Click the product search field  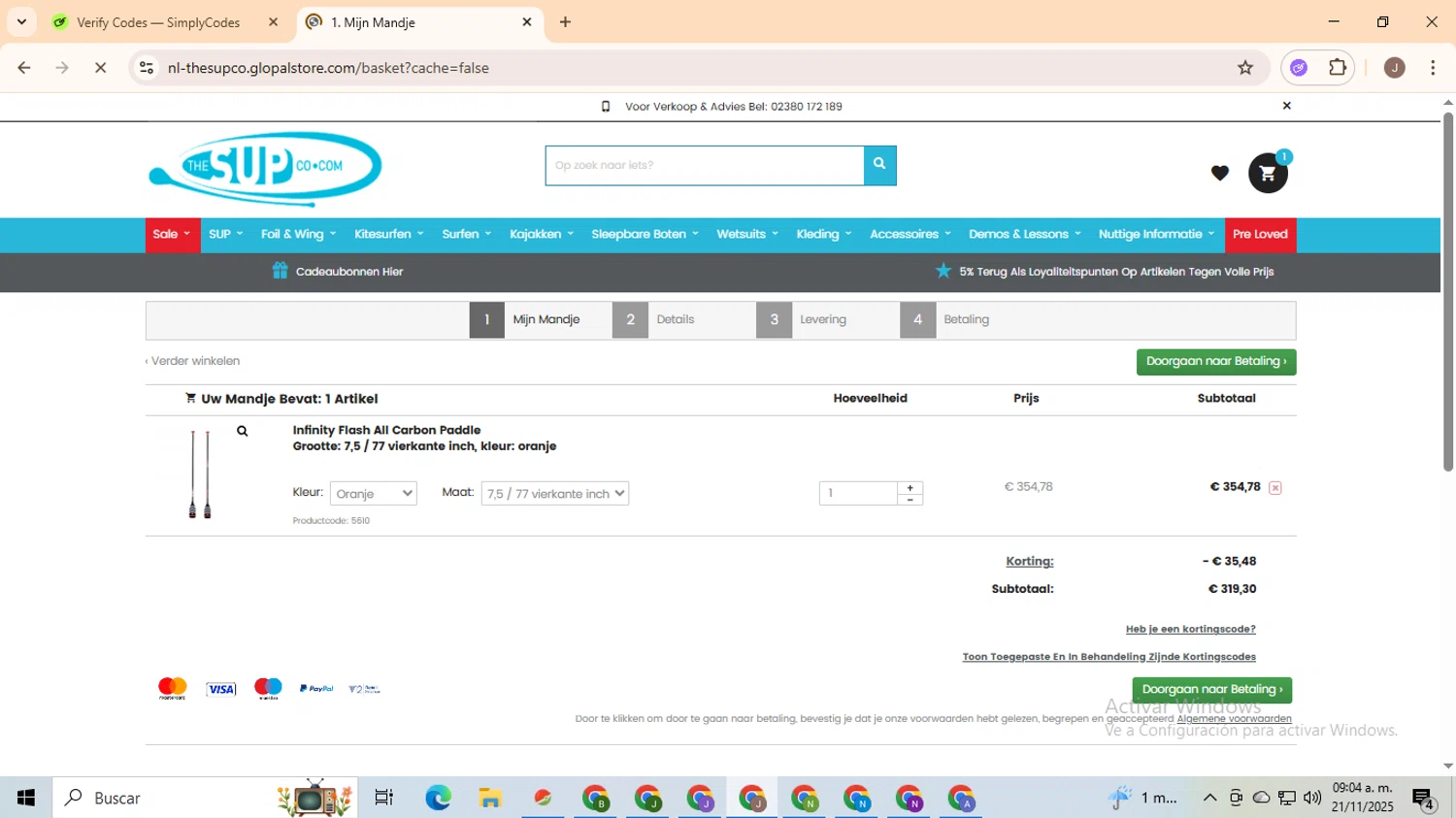point(705,165)
